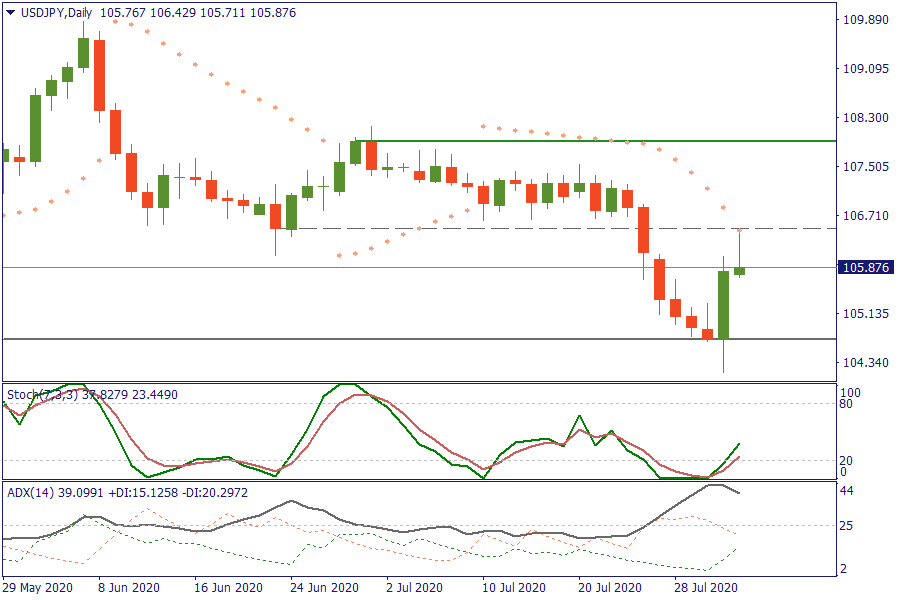The height and width of the screenshot is (600, 900).
Task: Select the +DI:15.1258 value text
Action: pyautogui.click(x=143, y=493)
